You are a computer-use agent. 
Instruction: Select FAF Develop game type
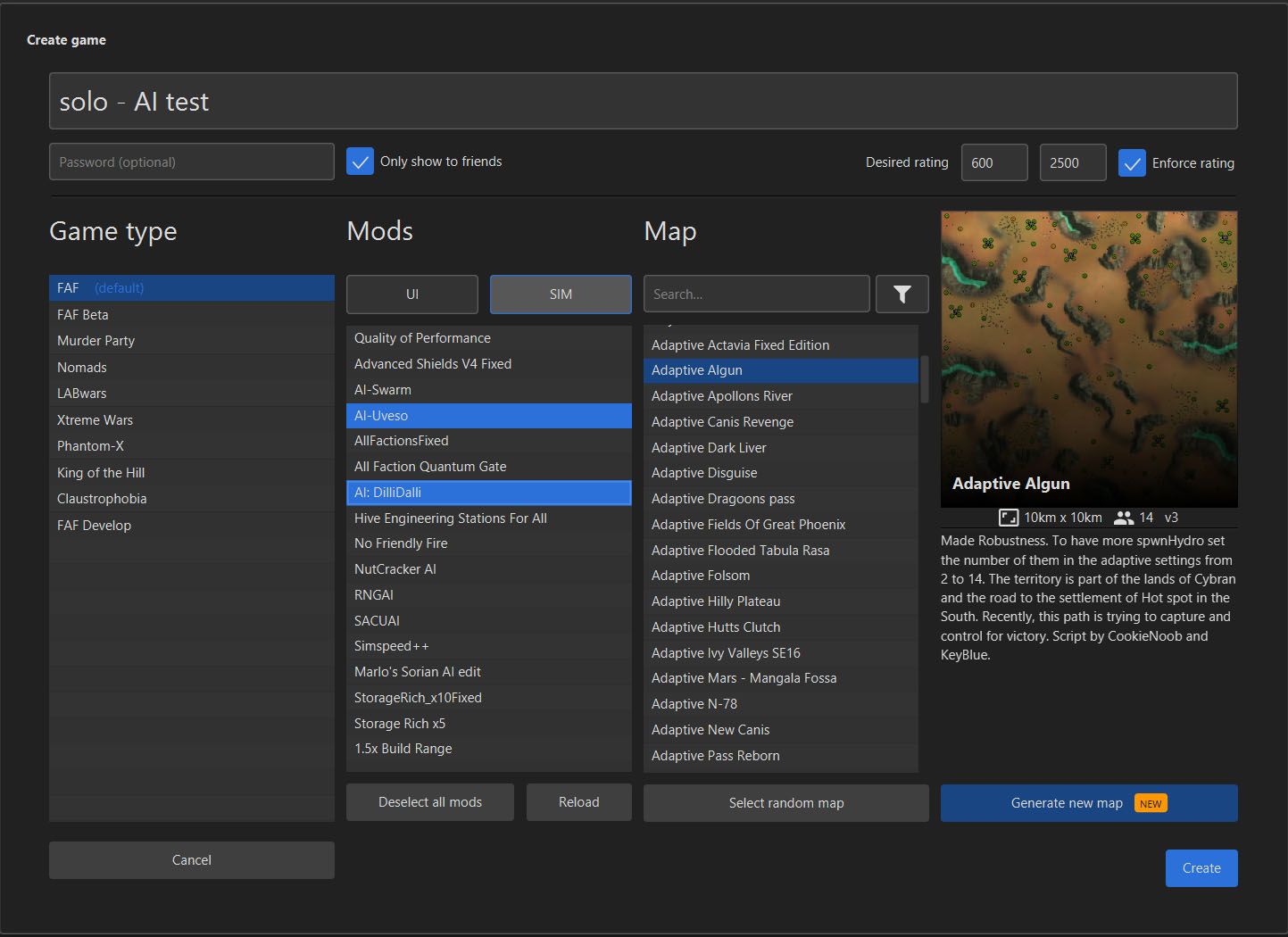[192, 525]
